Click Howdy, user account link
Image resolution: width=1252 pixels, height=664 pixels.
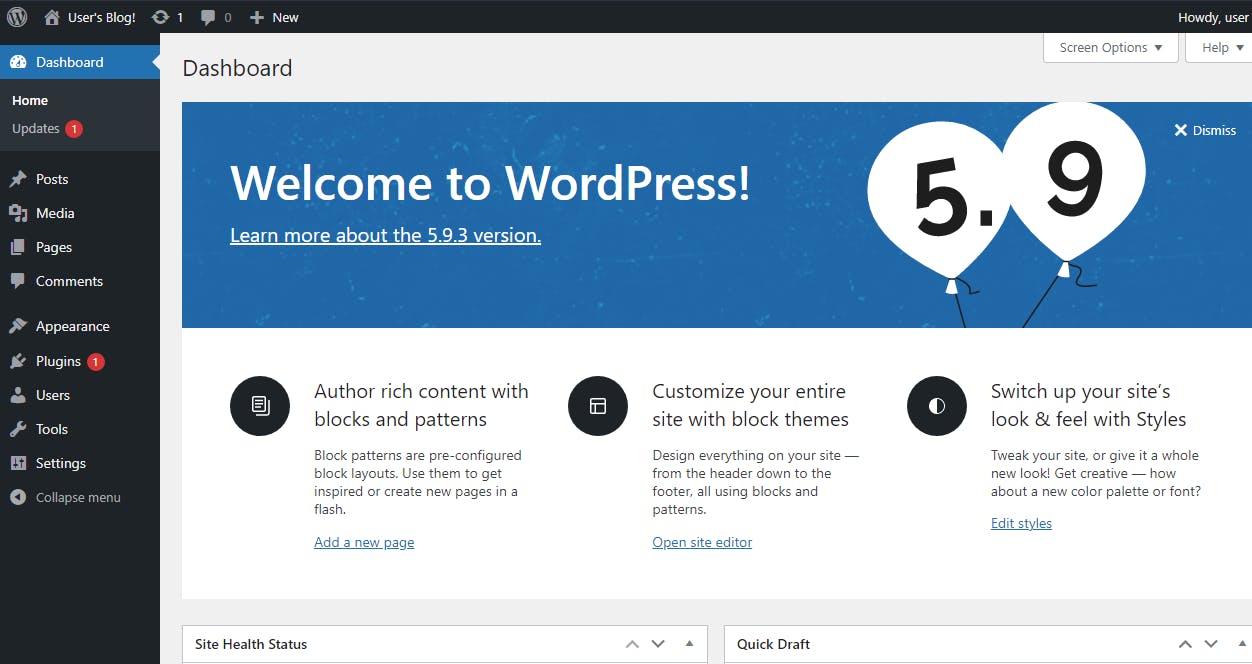1213,17
